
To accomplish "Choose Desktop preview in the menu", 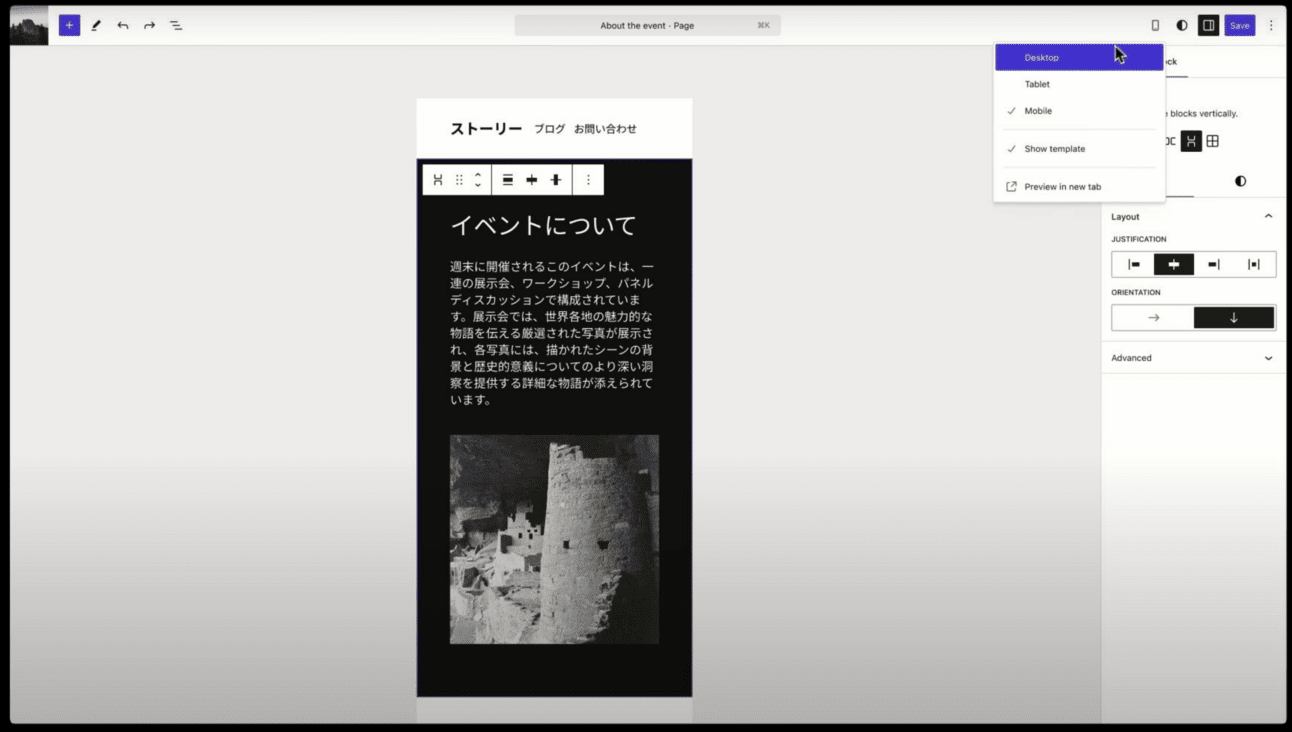I will (1079, 57).
